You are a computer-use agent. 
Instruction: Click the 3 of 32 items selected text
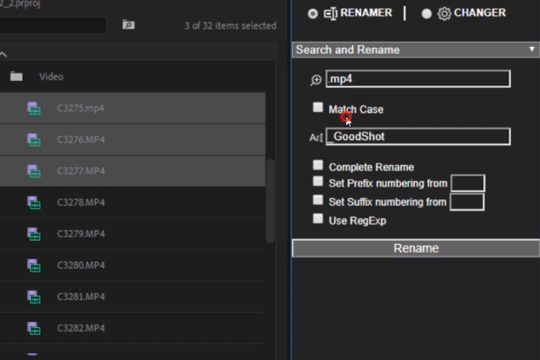click(x=230, y=25)
